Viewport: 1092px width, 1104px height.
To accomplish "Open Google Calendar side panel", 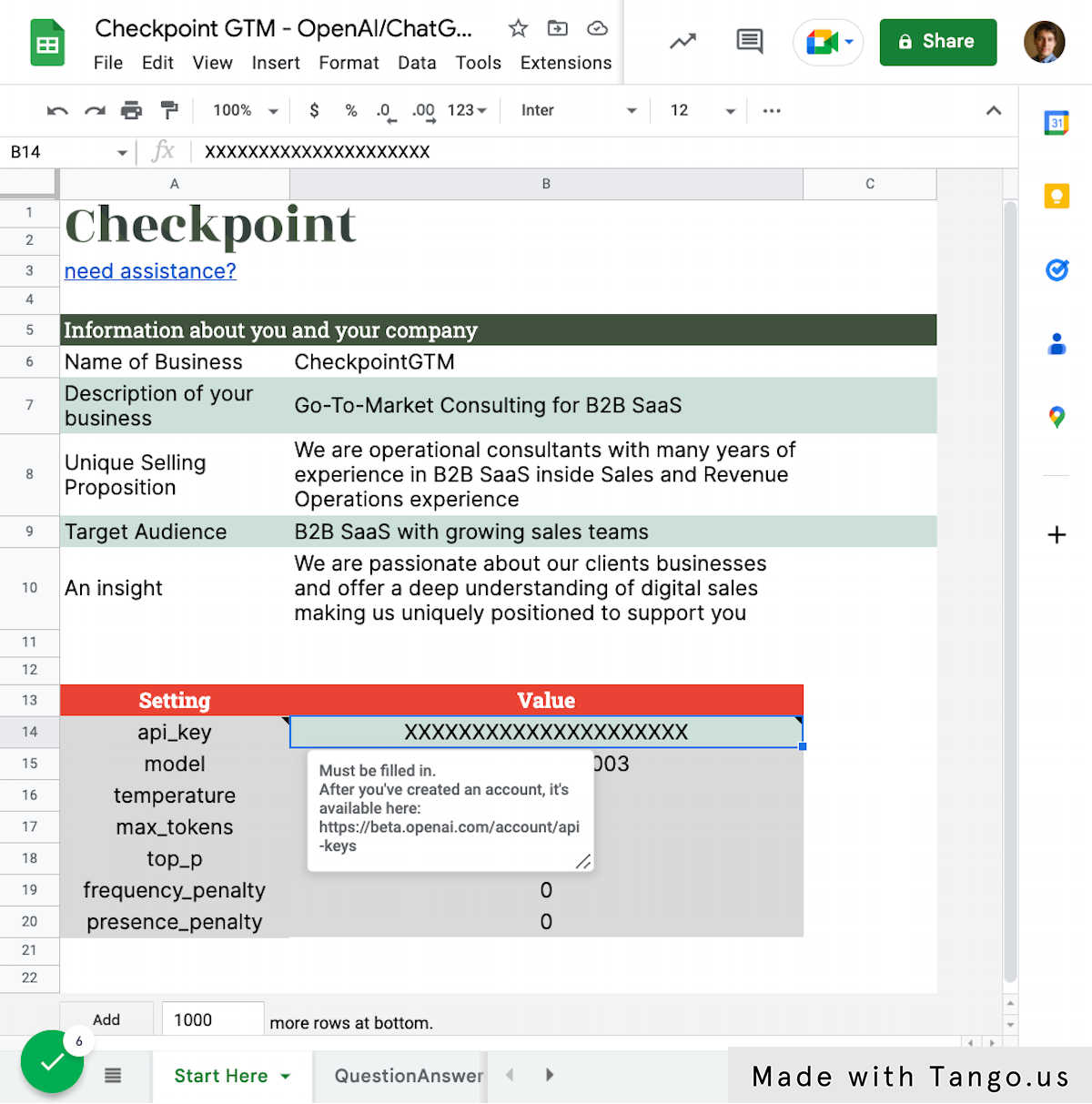I will click(x=1057, y=122).
